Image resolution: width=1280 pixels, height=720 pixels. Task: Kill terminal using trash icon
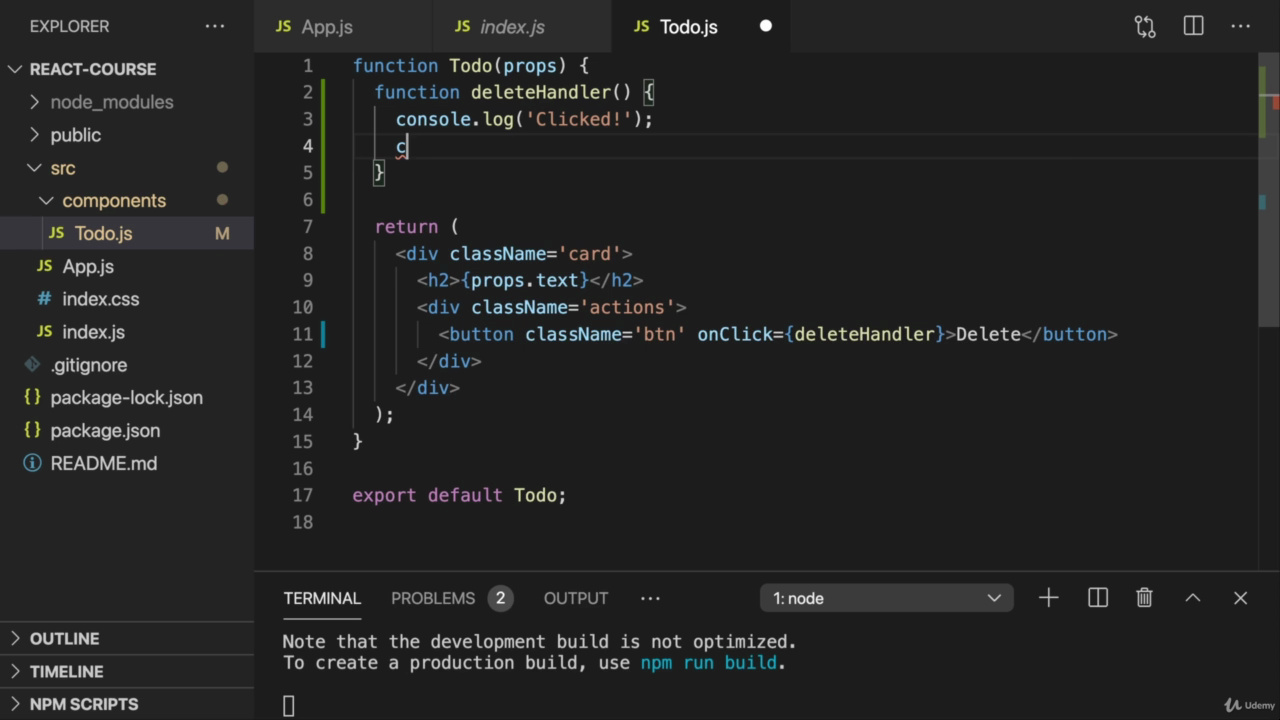[x=1144, y=598]
